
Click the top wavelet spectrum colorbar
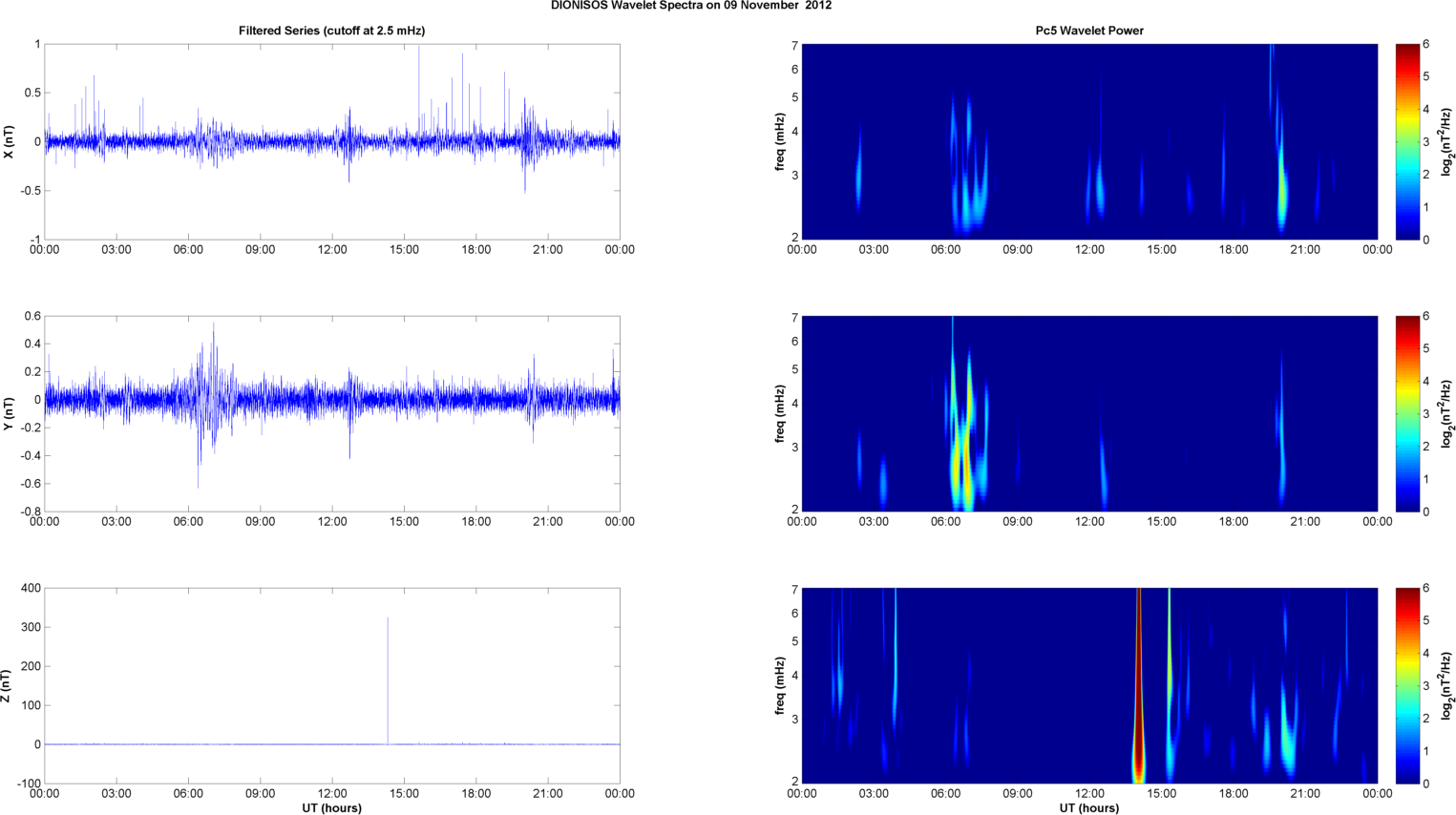(x=1407, y=141)
